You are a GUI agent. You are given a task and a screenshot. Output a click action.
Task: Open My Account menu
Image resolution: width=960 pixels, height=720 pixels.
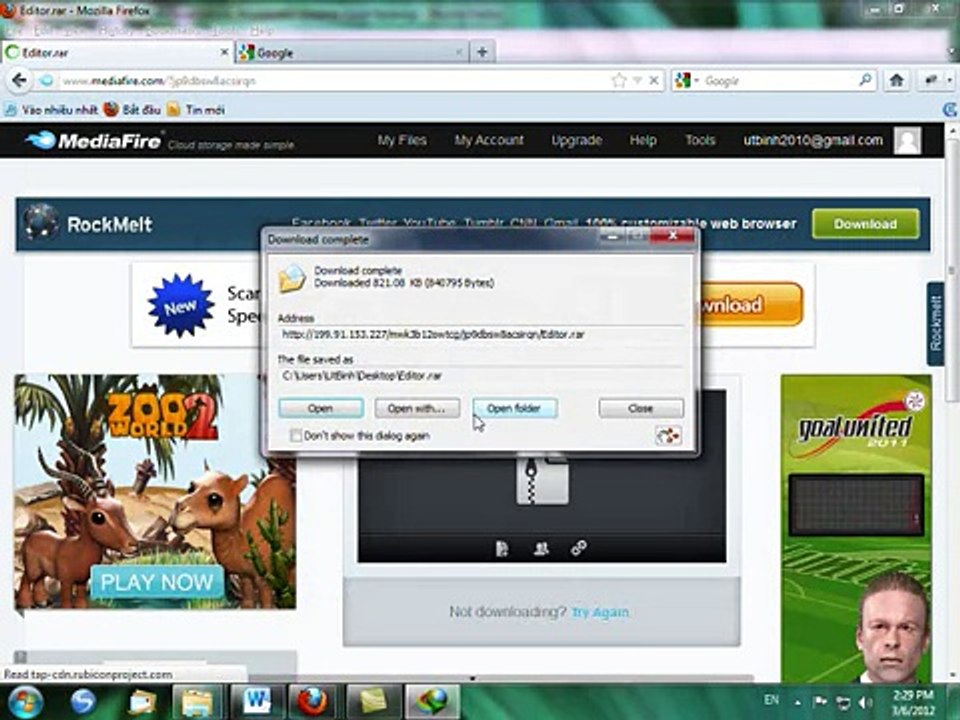point(489,140)
